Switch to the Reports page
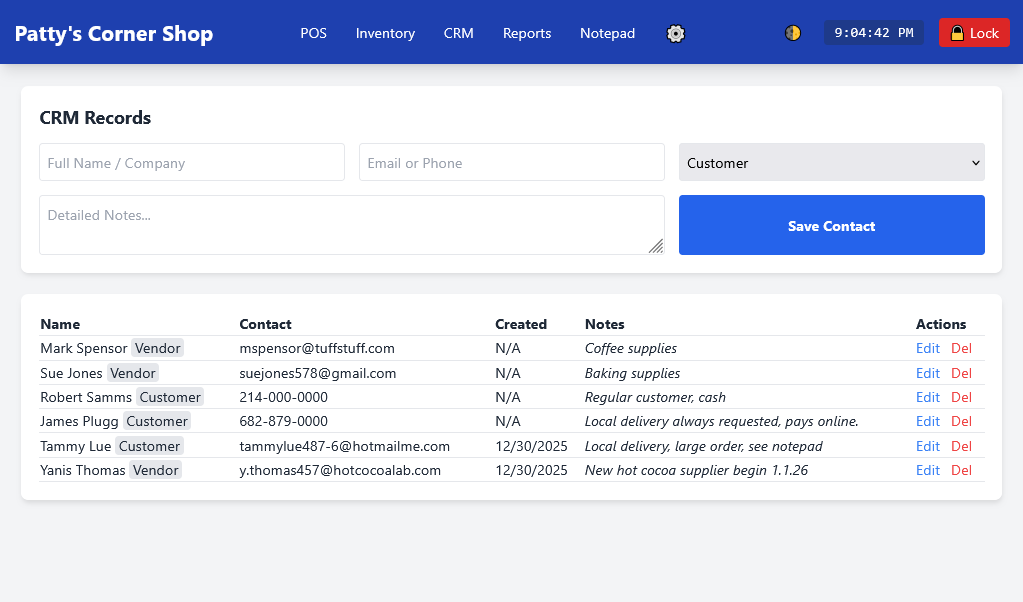Screen dimensions: 1023x602 (527, 33)
